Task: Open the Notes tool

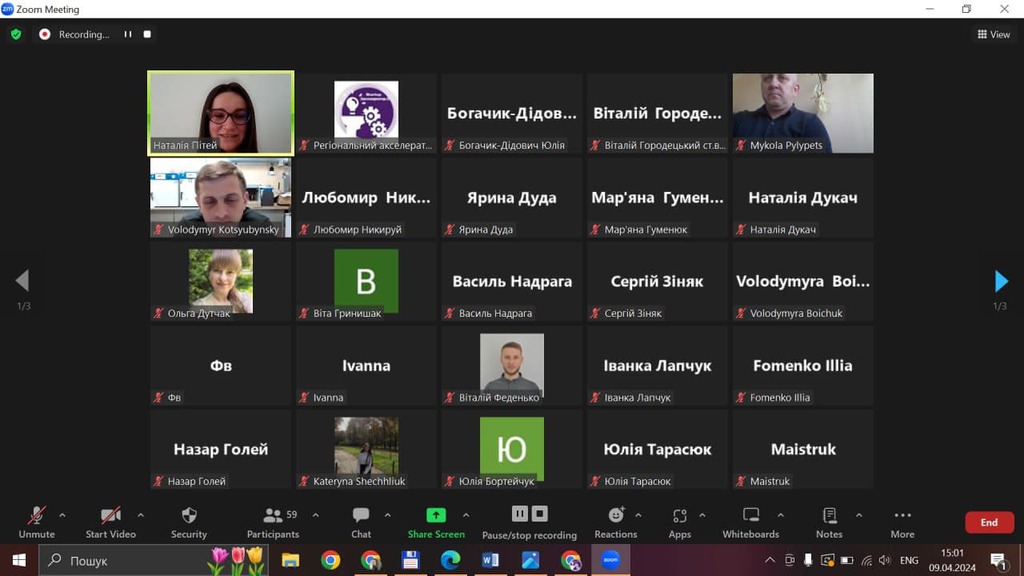Action: (x=829, y=521)
